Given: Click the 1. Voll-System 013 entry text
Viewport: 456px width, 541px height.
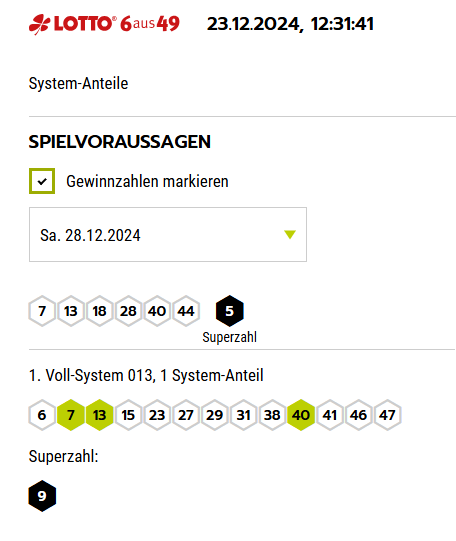Looking at the screenshot, I should (146, 375).
